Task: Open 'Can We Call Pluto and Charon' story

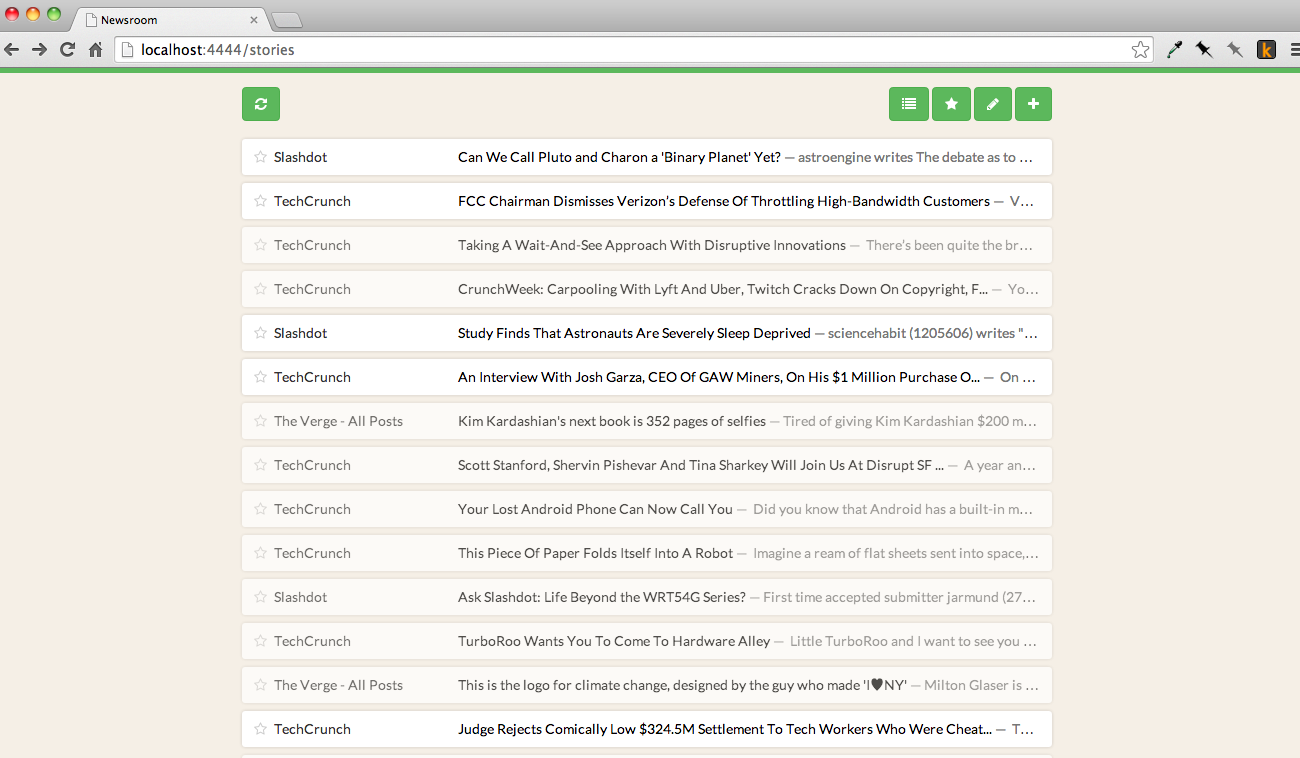Action: (619, 157)
